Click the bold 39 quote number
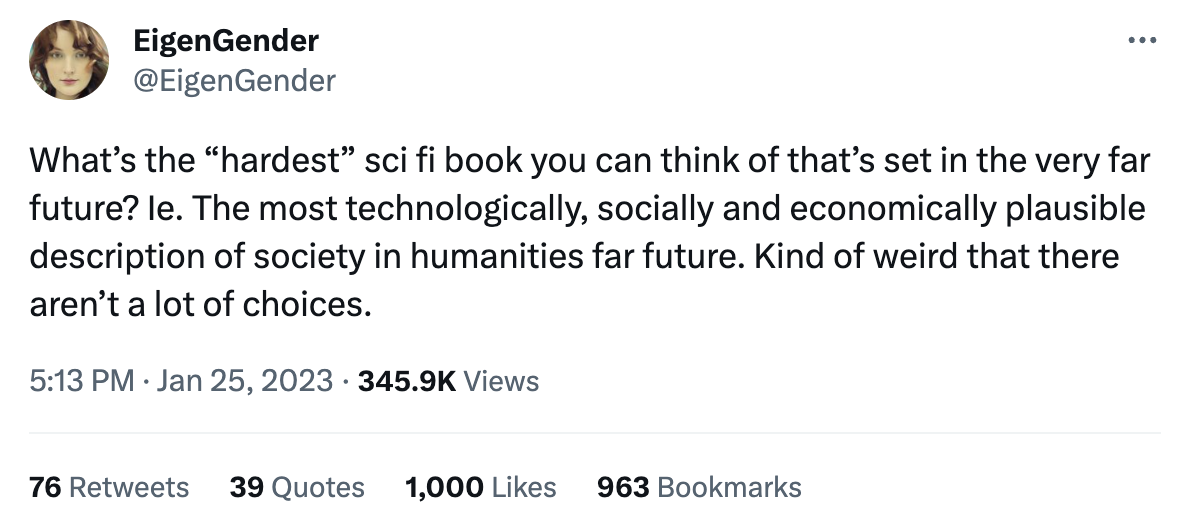Image resolution: width=1192 pixels, height=530 pixels. coord(246,487)
